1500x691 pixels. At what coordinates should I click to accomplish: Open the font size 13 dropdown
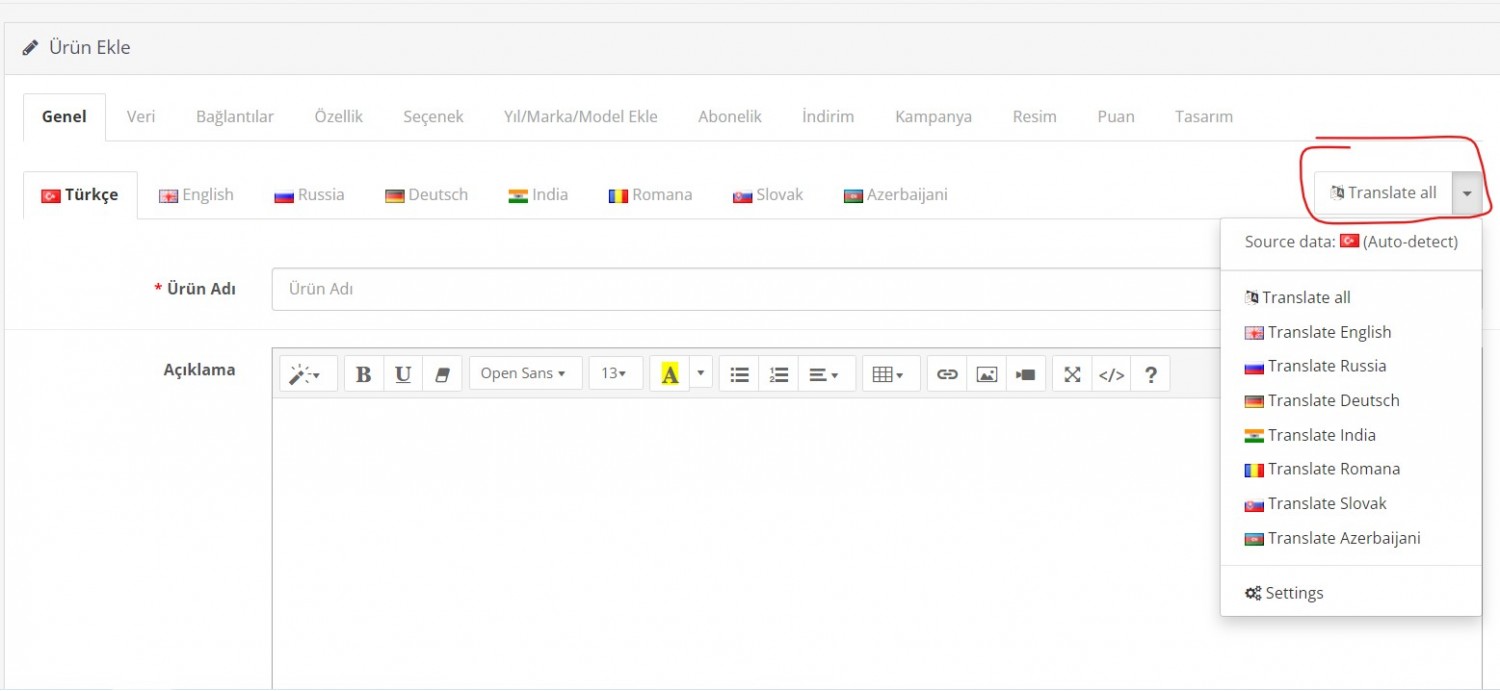point(614,374)
